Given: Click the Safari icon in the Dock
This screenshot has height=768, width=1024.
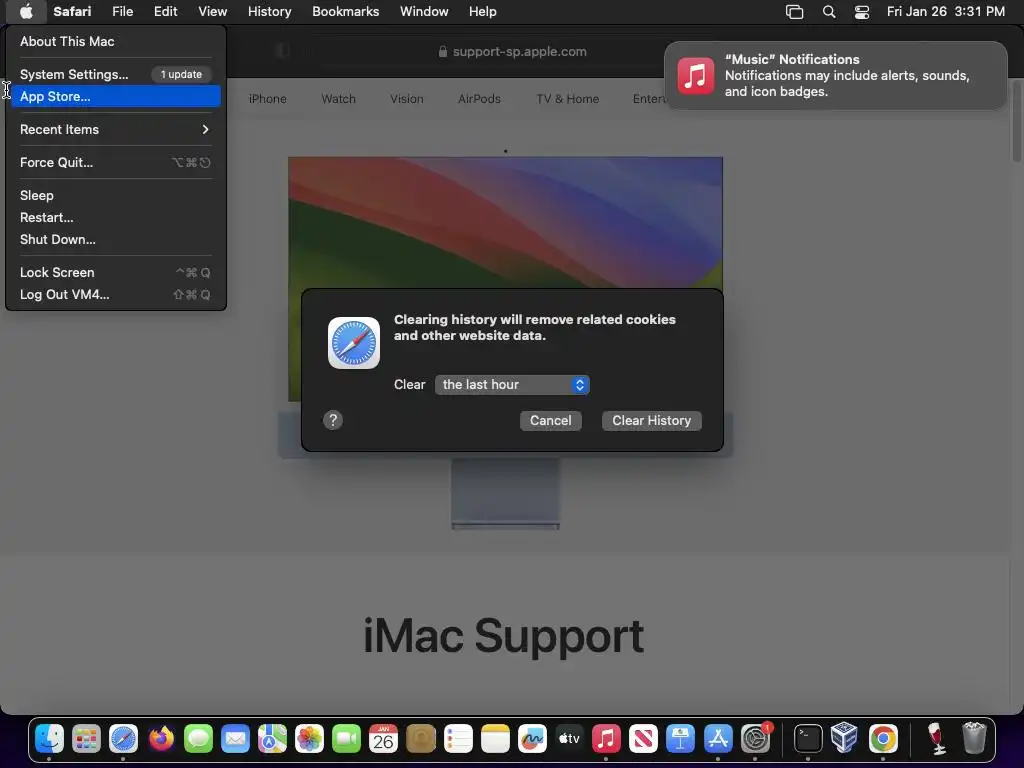Looking at the screenshot, I should coord(123,739).
